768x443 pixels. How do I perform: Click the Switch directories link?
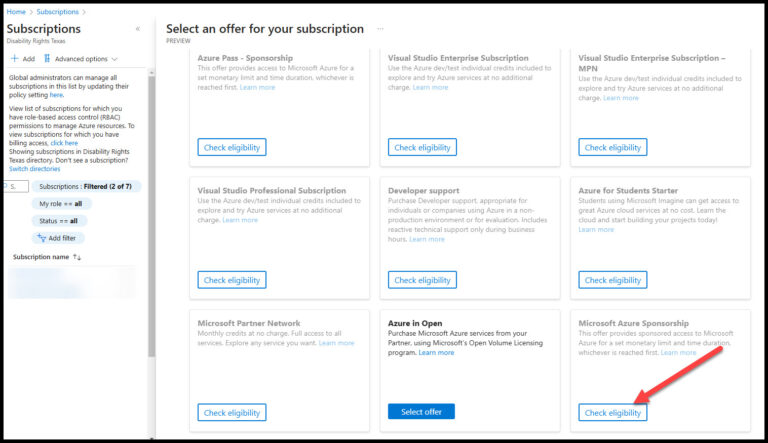pos(34,169)
